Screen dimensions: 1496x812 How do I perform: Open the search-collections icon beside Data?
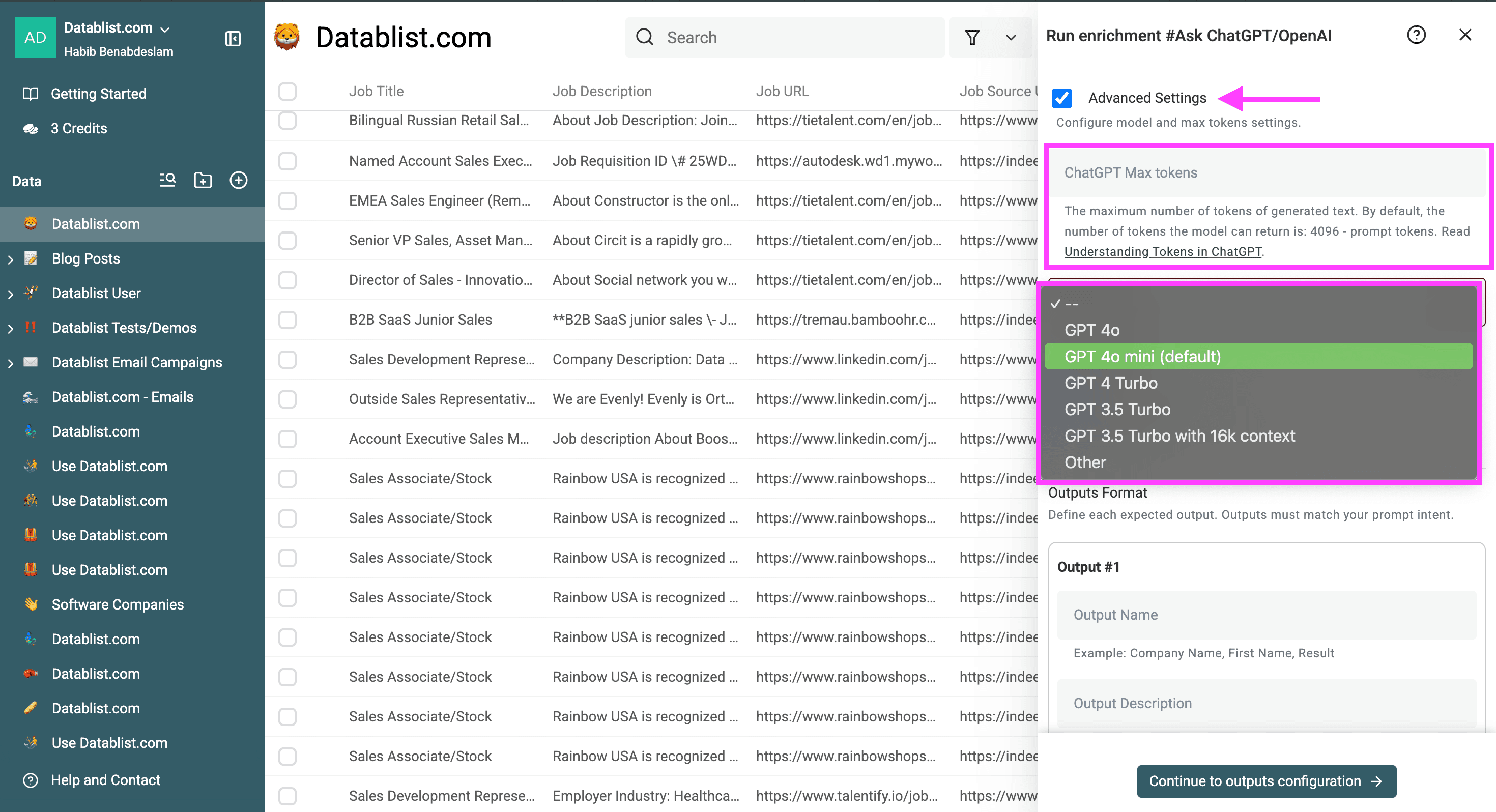167,181
